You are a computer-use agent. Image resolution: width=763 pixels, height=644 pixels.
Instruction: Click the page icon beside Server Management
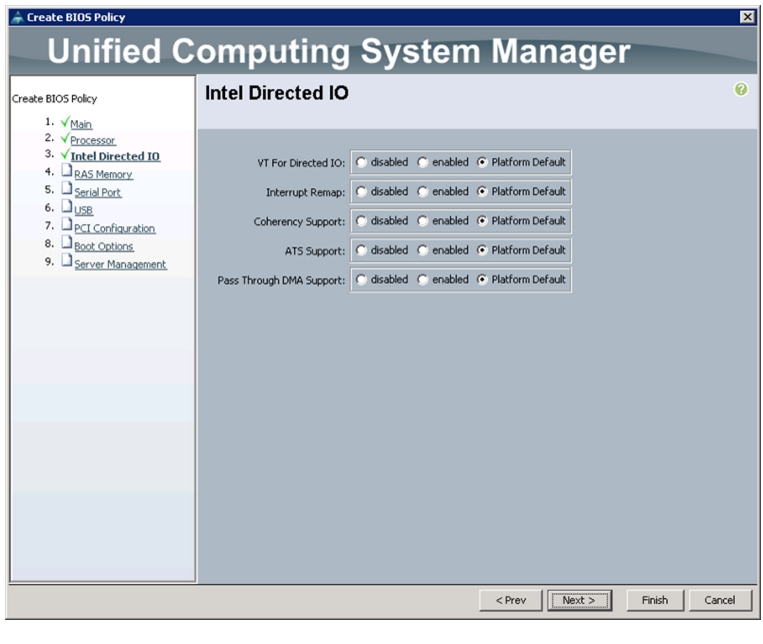click(x=67, y=260)
